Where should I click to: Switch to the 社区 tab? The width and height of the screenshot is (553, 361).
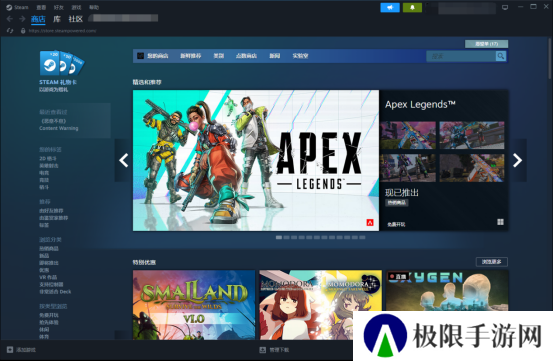coord(75,19)
